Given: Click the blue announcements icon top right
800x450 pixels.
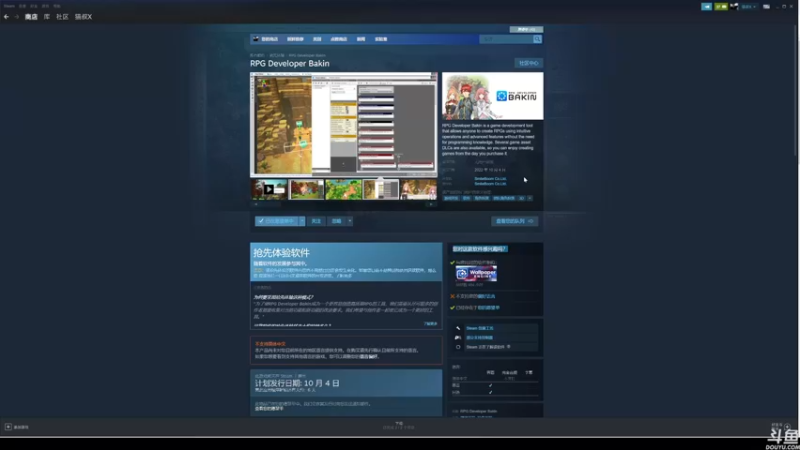Looking at the screenshot, I should click(x=706, y=7).
